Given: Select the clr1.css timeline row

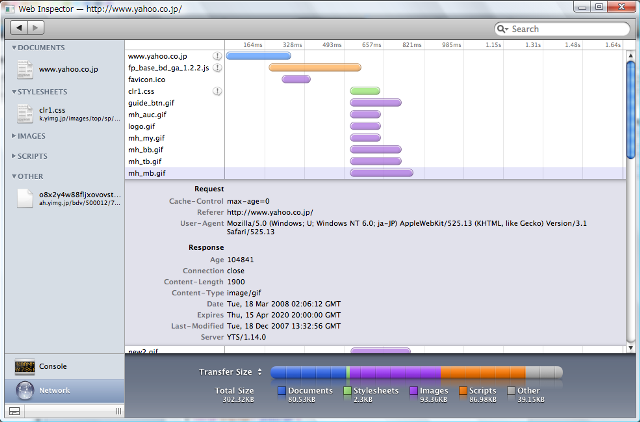Looking at the screenshot, I should pyautogui.click(x=375, y=91).
